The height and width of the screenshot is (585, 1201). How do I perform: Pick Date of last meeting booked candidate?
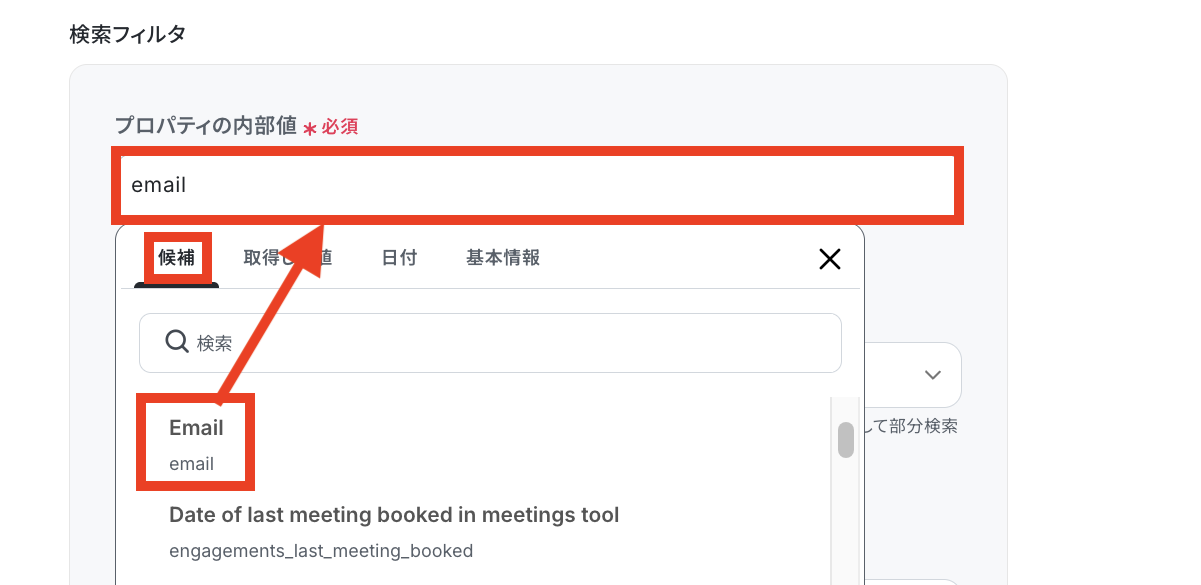coord(394,515)
